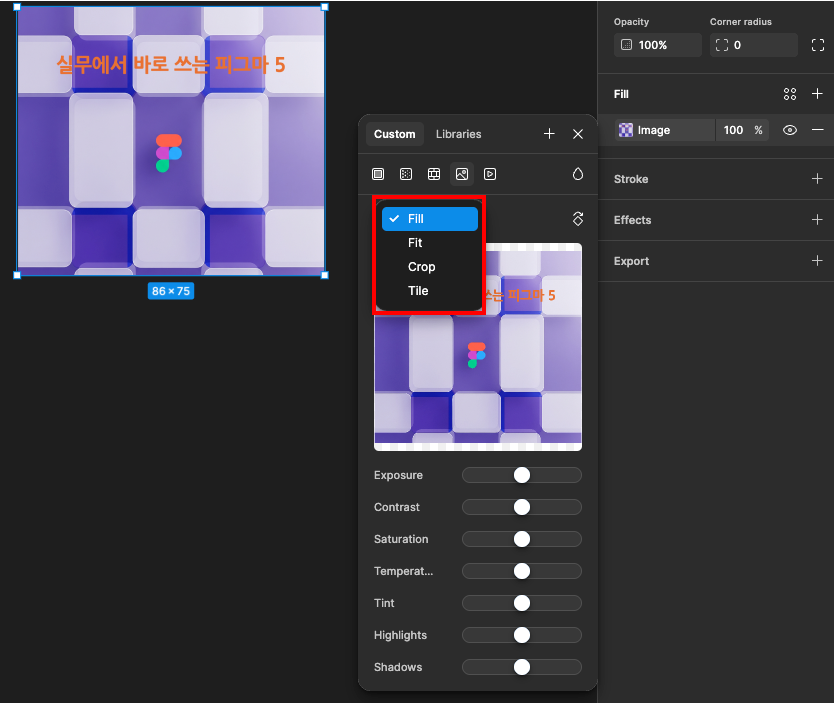Select the Image fill type icon

462,174
